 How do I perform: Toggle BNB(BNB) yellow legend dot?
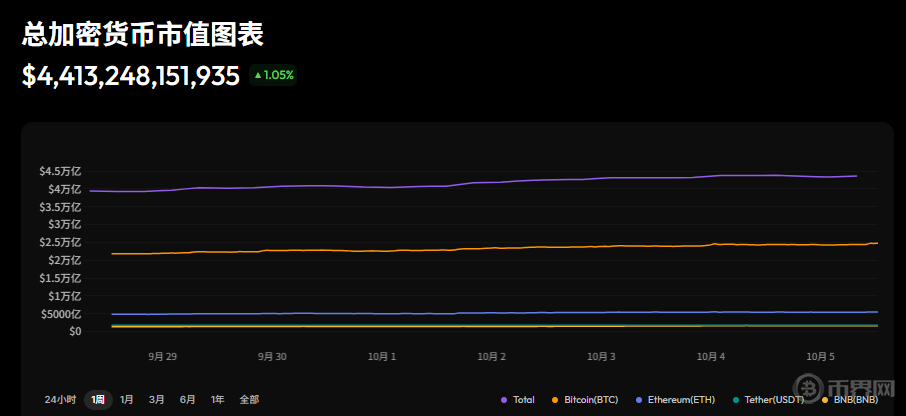click(x=824, y=400)
